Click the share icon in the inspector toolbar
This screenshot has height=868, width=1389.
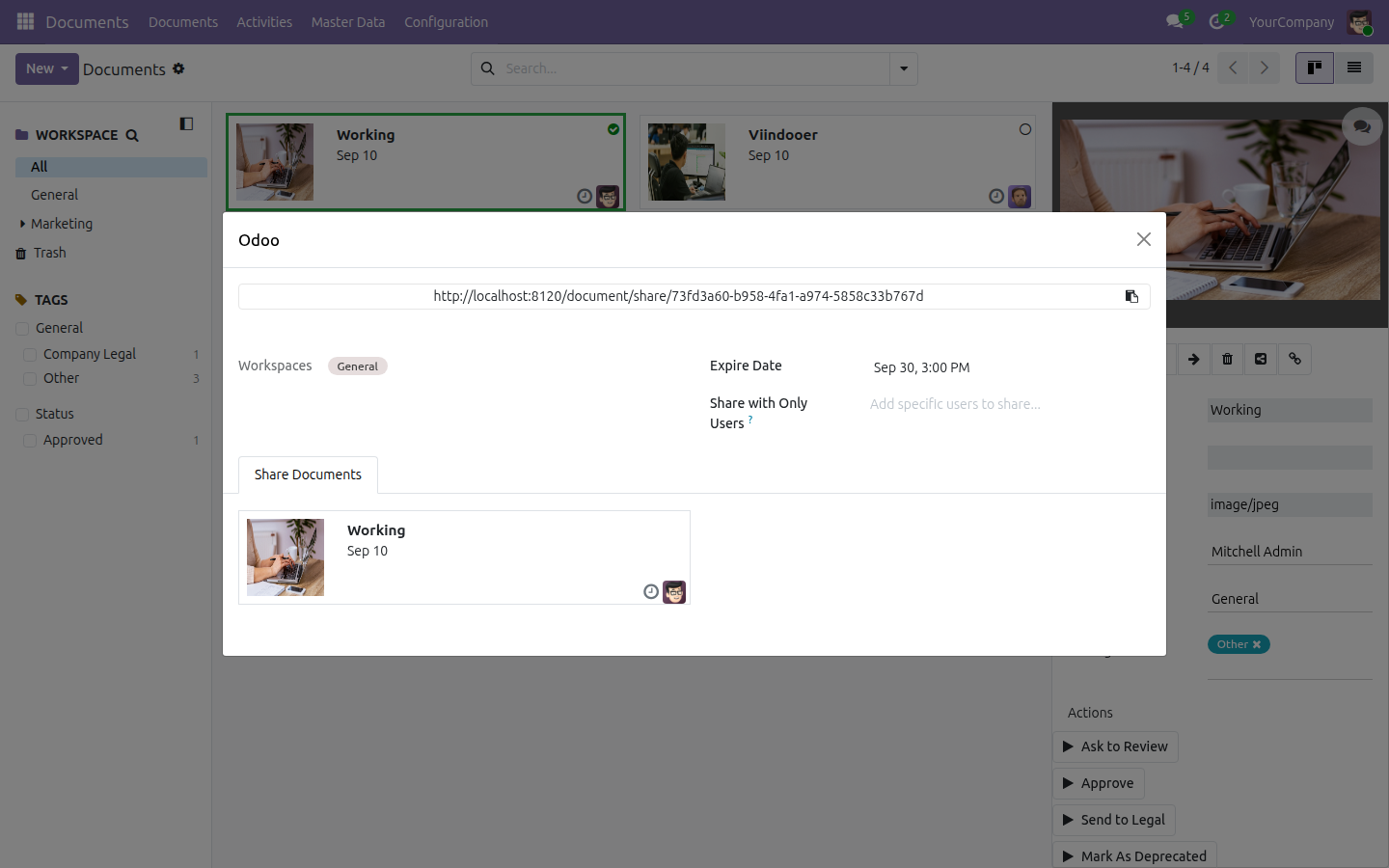point(1261,359)
